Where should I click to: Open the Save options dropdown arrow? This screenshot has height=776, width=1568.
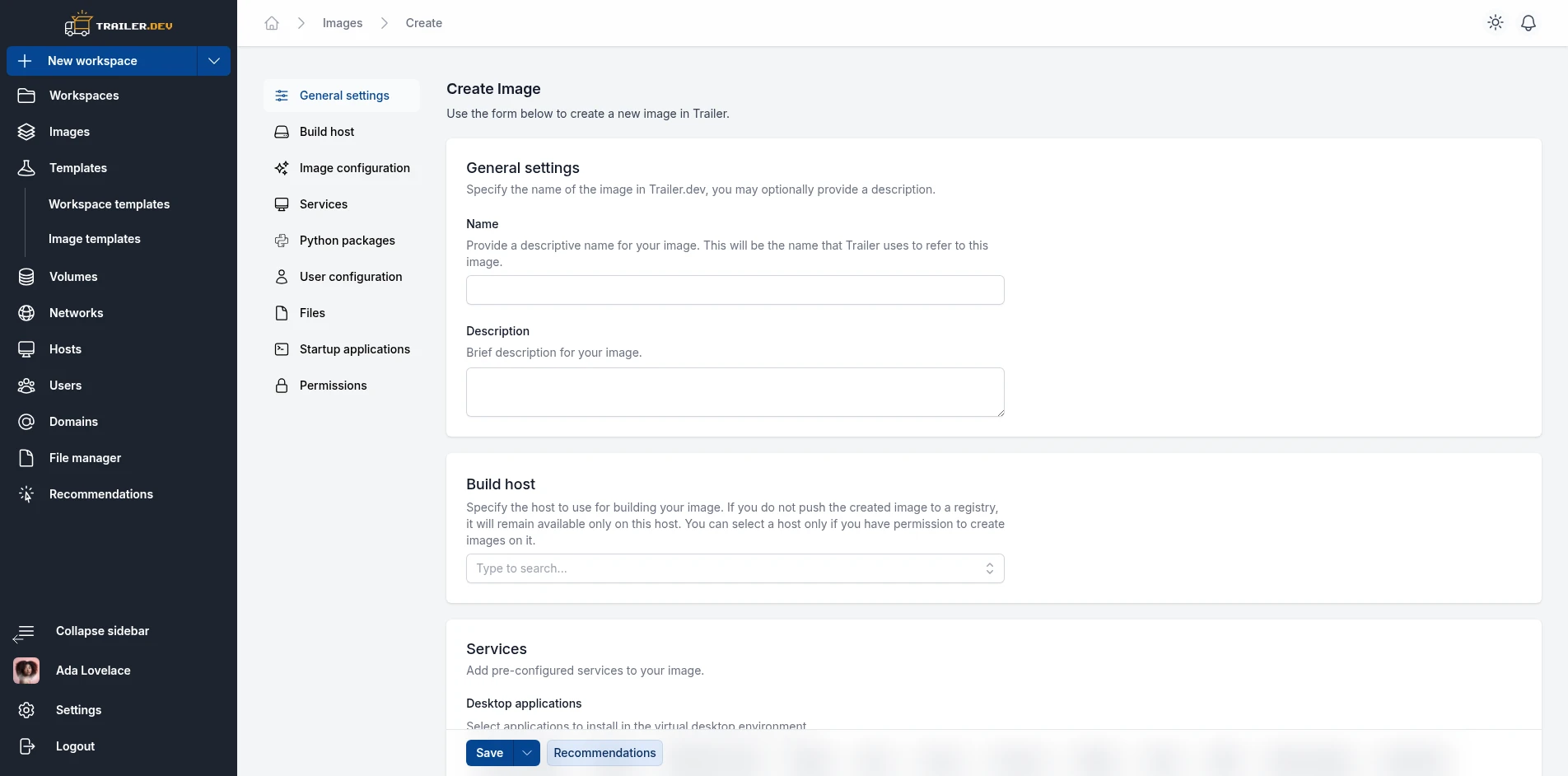(527, 753)
